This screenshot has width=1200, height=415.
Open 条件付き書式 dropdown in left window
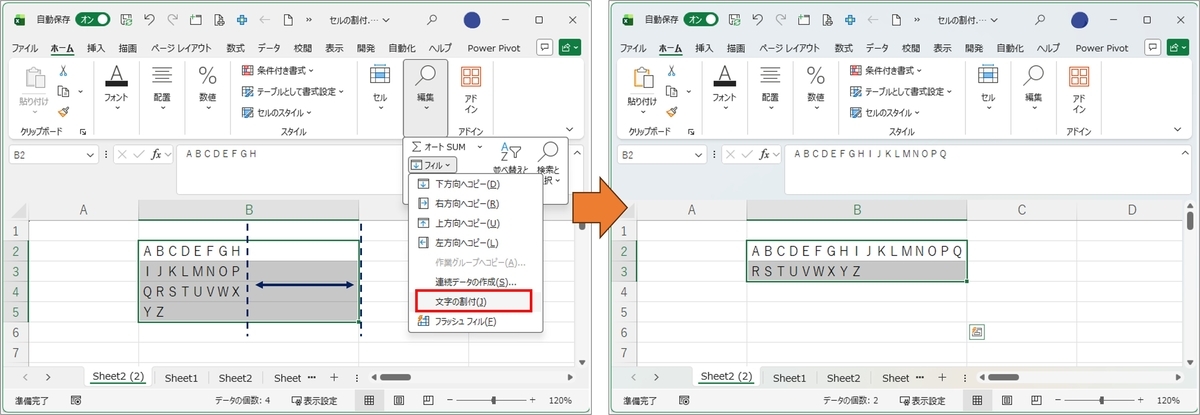279,70
